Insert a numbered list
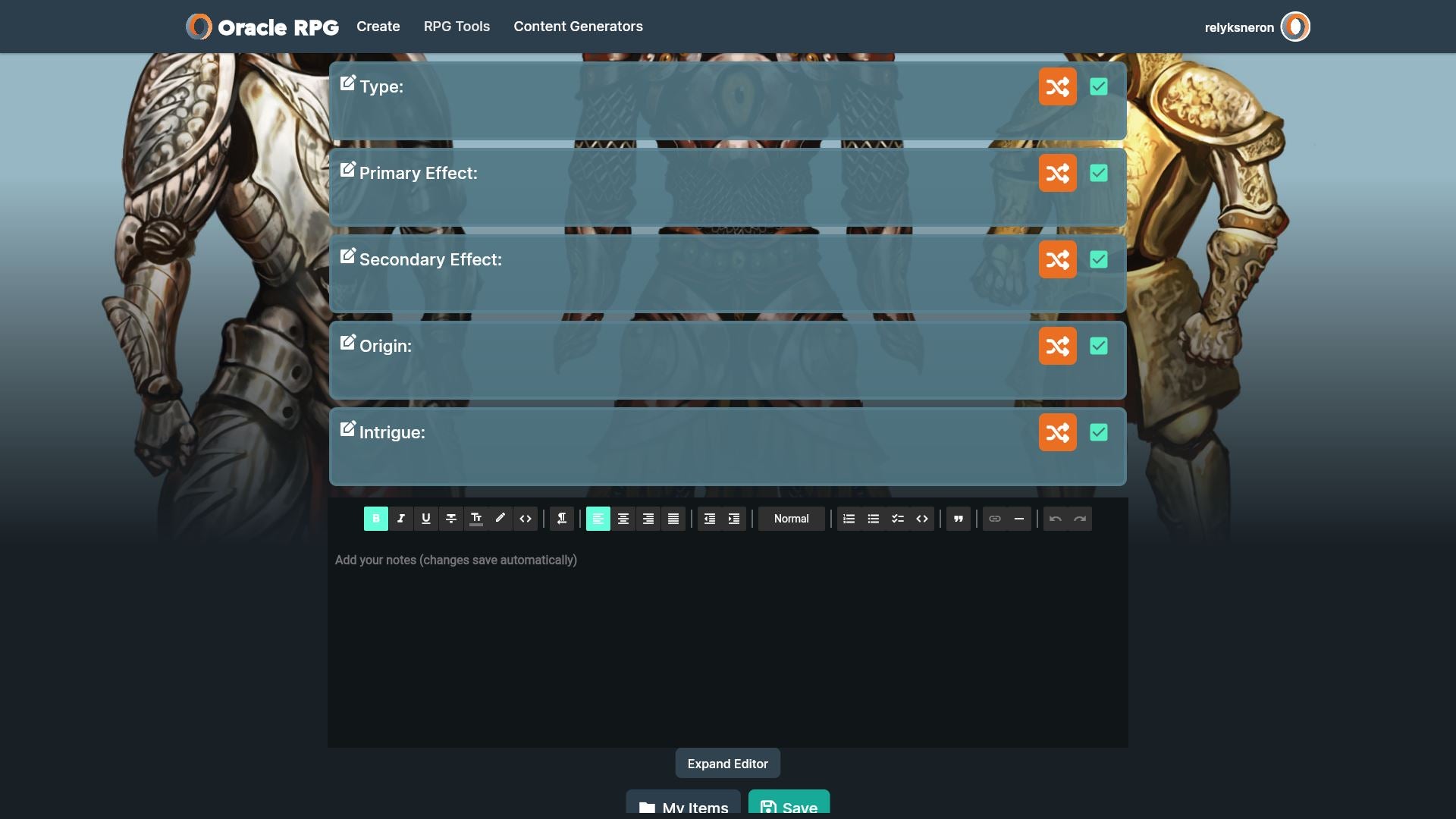 pos(849,519)
